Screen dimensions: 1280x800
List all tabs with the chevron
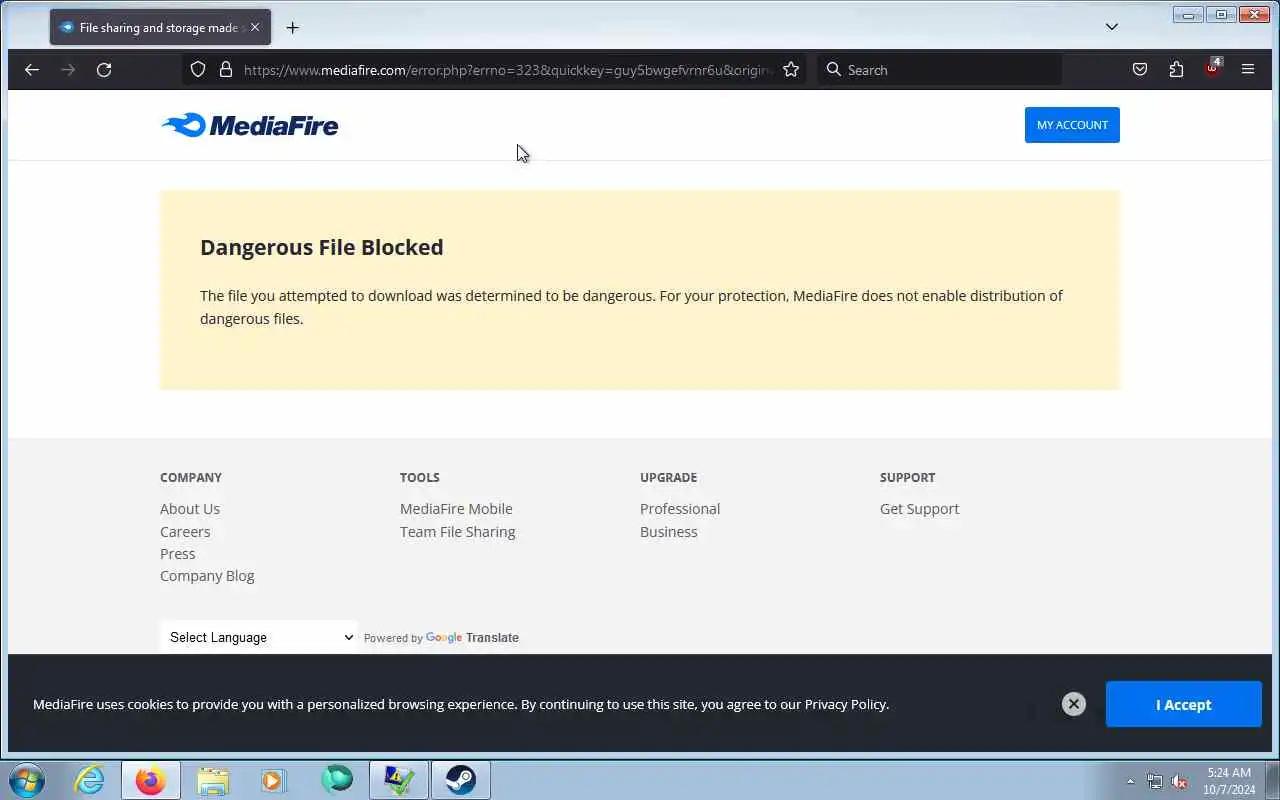(1111, 27)
